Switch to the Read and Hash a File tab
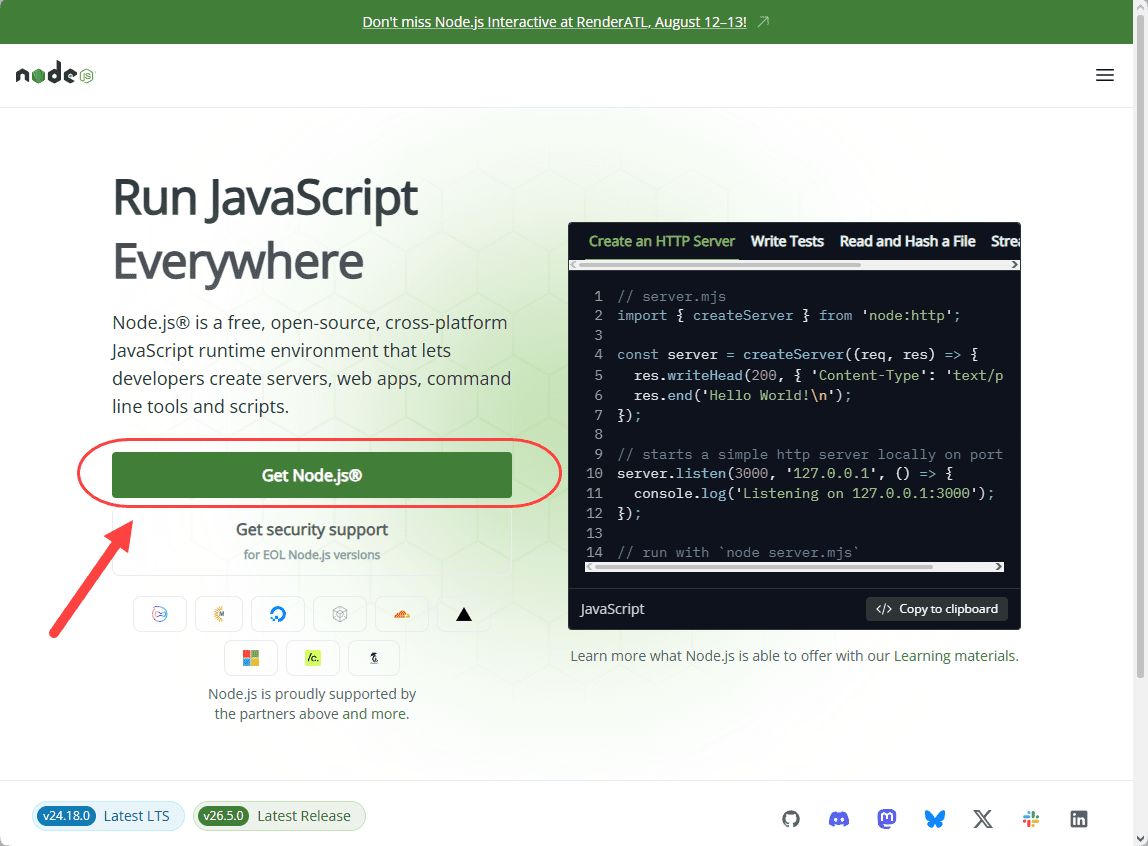The image size is (1148, 846). pos(907,242)
